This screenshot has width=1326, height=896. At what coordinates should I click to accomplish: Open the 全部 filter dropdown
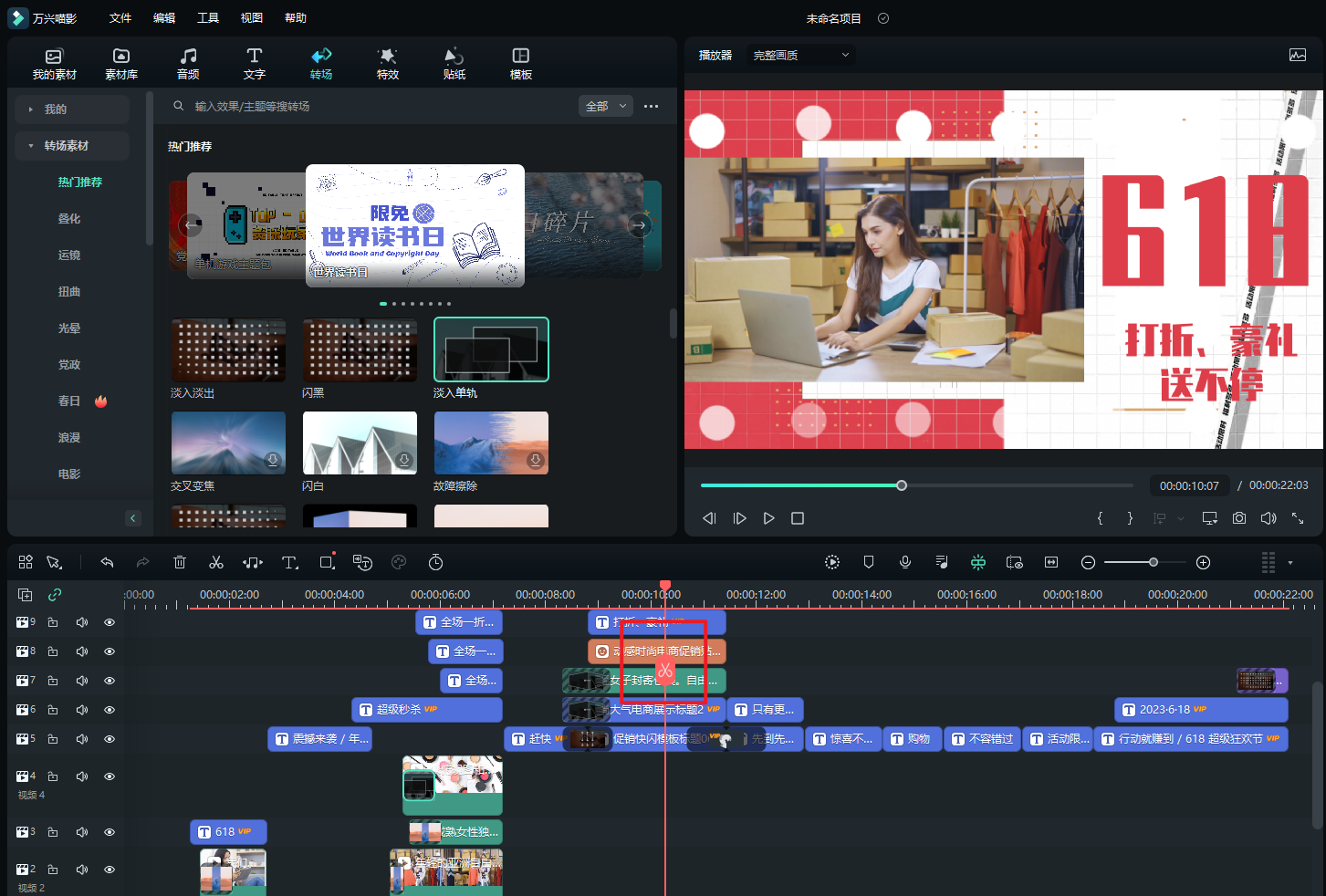point(606,107)
